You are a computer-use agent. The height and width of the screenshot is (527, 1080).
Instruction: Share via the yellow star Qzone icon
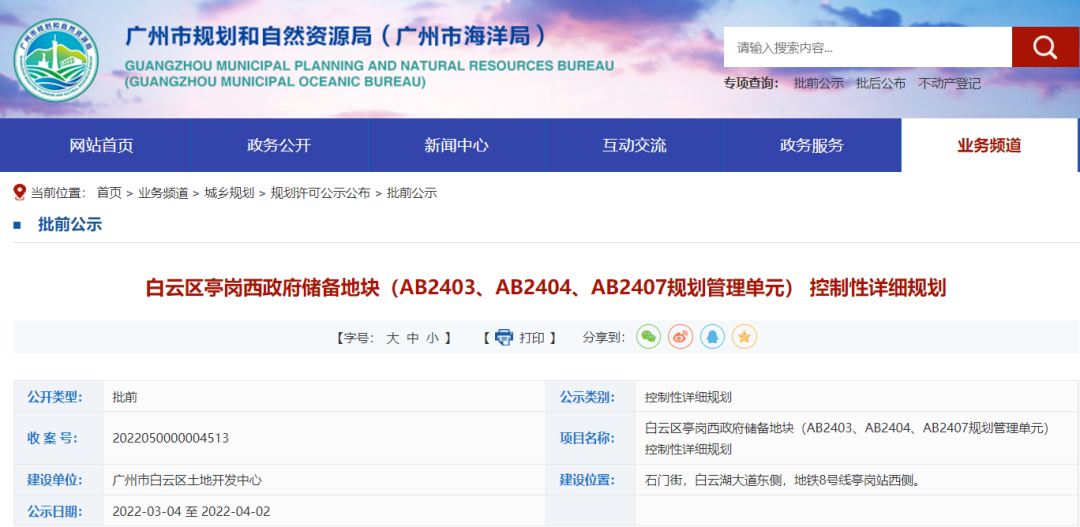[x=745, y=337]
